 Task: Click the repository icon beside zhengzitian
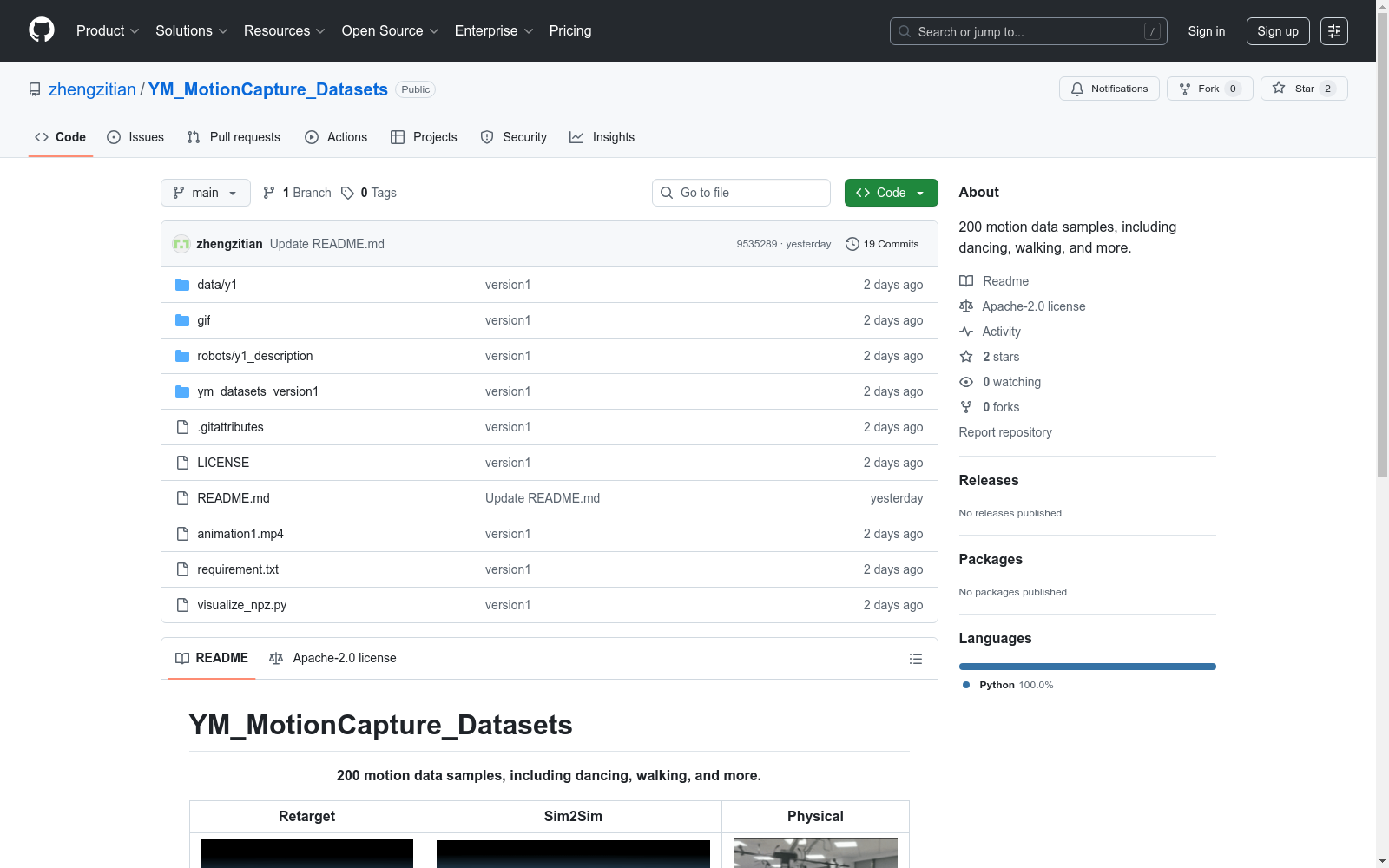point(35,89)
